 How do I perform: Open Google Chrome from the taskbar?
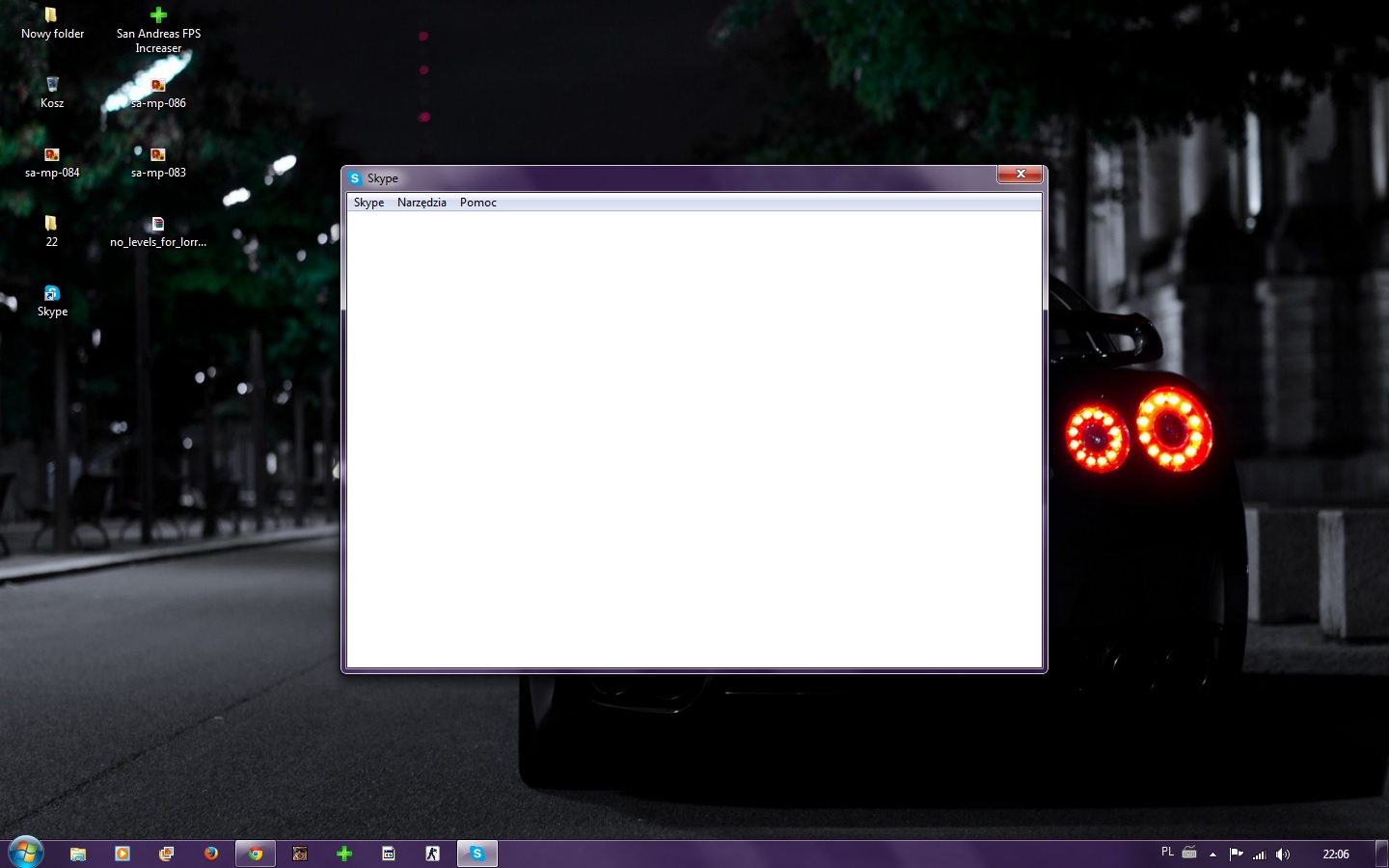(256, 854)
